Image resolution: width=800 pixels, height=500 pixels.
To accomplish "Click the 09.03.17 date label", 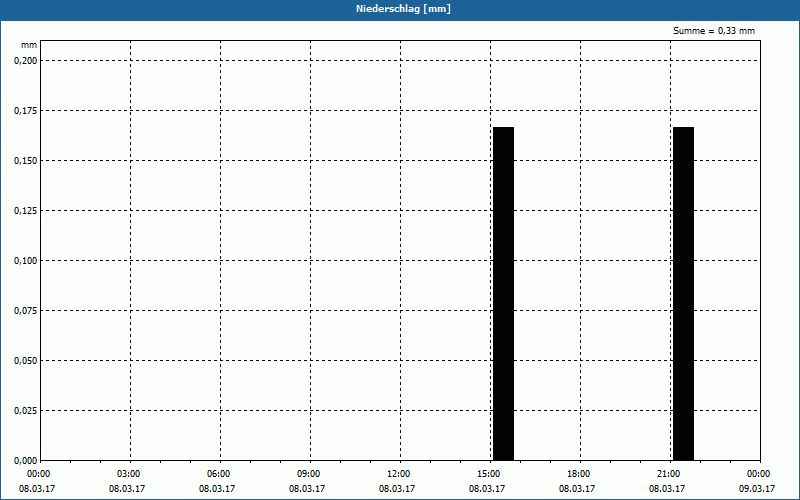I will 757,489.
